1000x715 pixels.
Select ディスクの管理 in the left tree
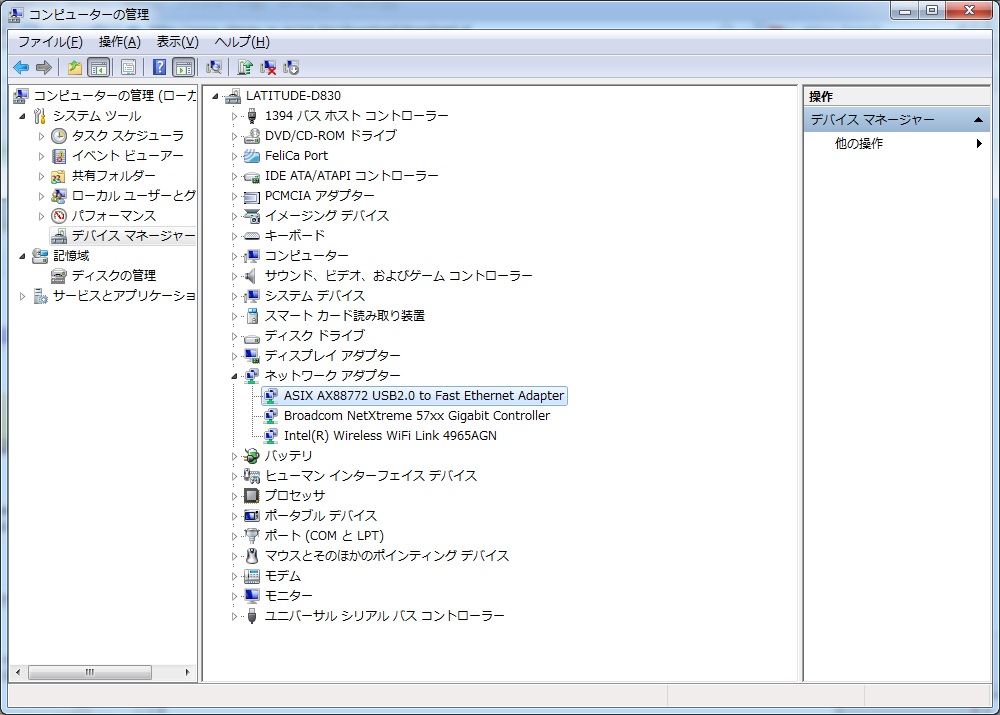point(113,275)
